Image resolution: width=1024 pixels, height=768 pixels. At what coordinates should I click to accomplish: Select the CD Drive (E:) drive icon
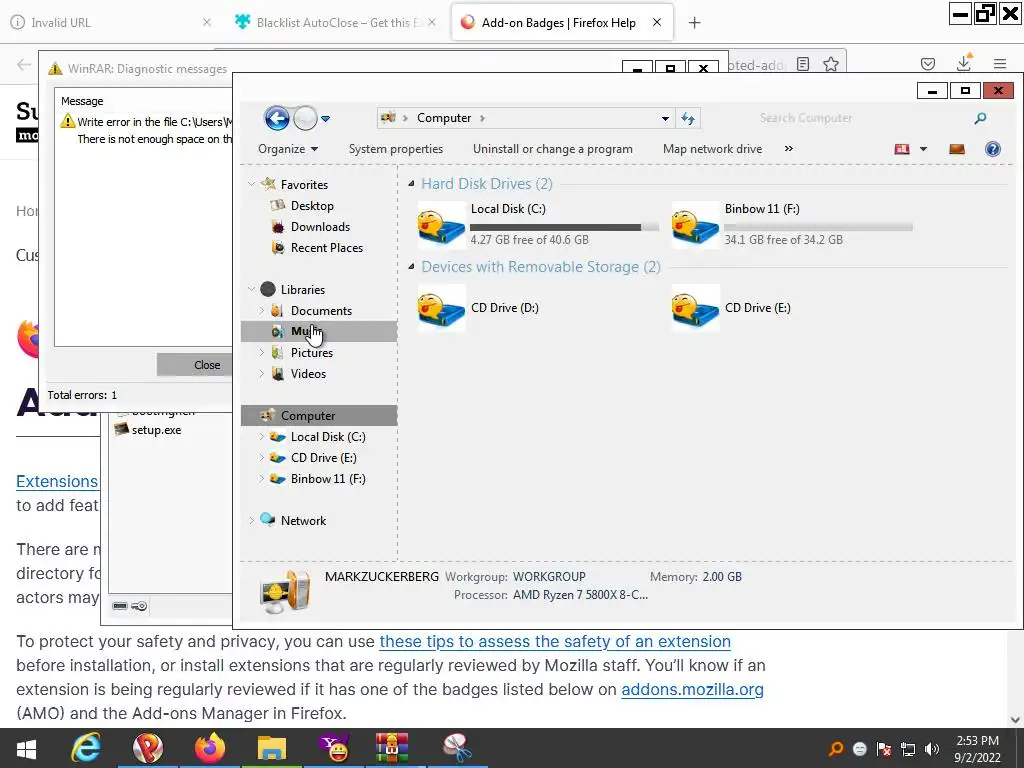click(695, 308)
